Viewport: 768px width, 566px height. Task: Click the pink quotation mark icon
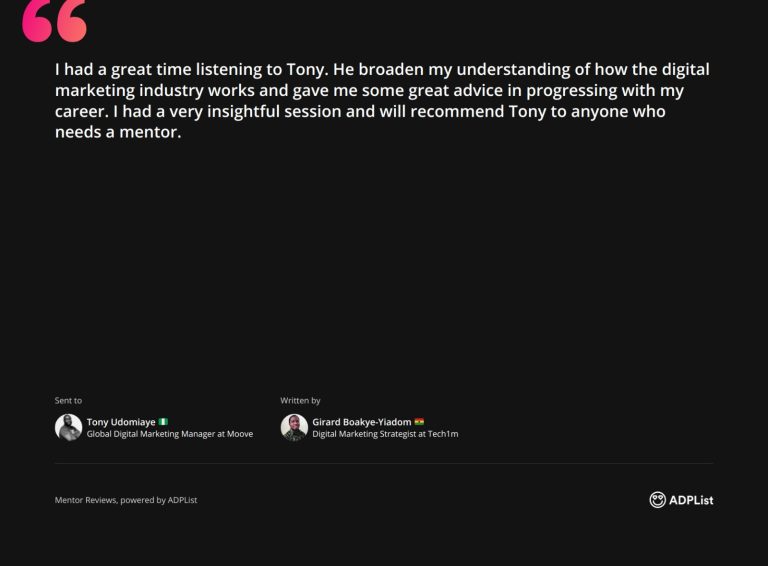pyautogui.click(x=54, y=21)
